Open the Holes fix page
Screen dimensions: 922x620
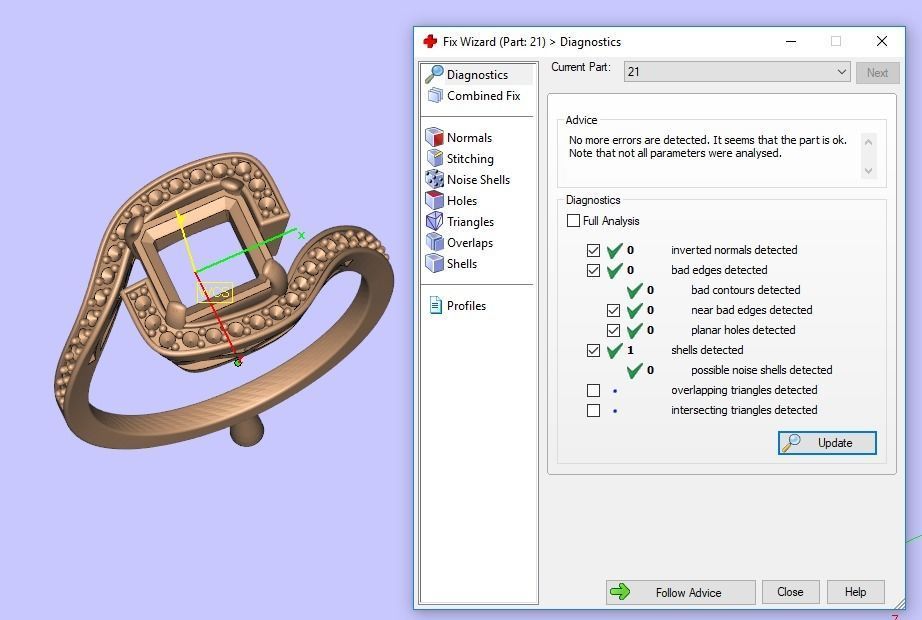462,201
